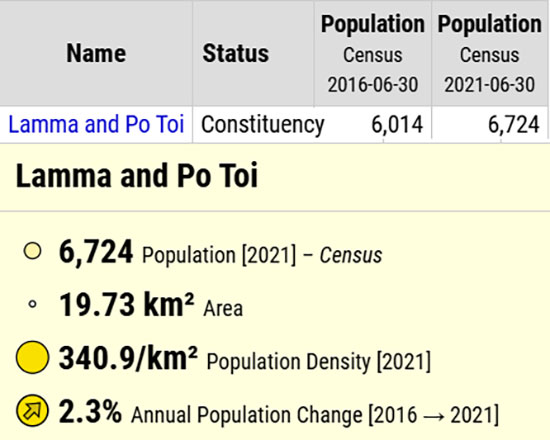550x440 pixels.
Task: Sort by Population Census 2016-06-30 header
Action: pyautogui.click(x=373, y=53)
